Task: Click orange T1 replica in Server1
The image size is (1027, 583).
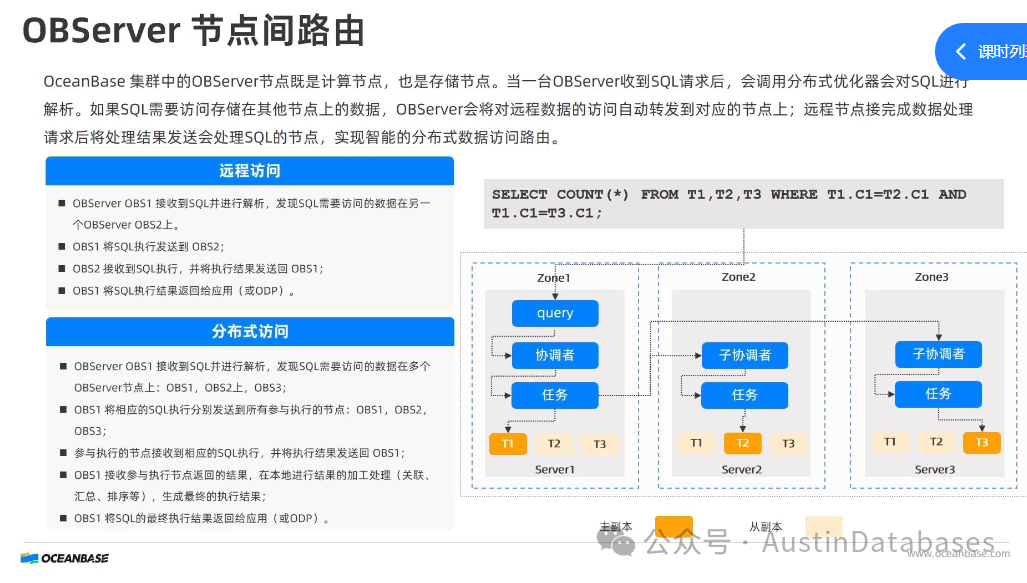Action: [508, 443]
